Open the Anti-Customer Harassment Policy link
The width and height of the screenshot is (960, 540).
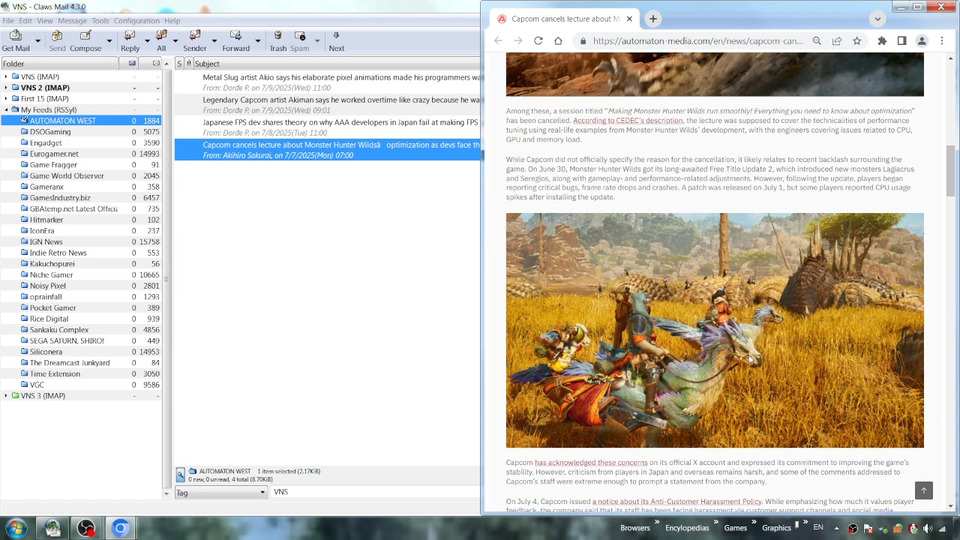(x=677, y=501)
